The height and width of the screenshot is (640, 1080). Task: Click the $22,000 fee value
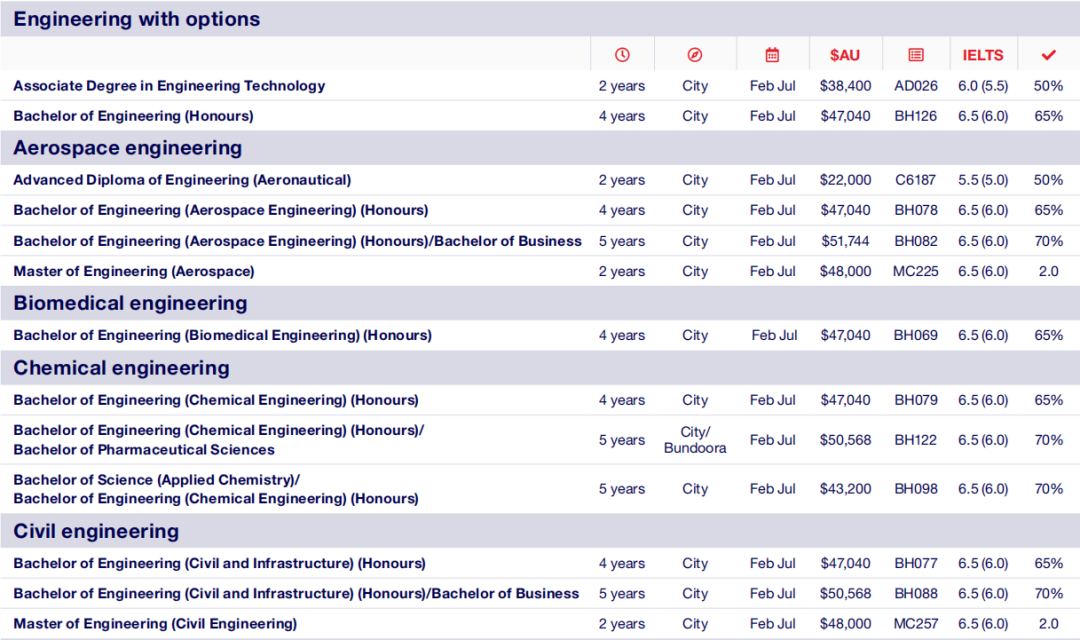click(x=845, y=180)
